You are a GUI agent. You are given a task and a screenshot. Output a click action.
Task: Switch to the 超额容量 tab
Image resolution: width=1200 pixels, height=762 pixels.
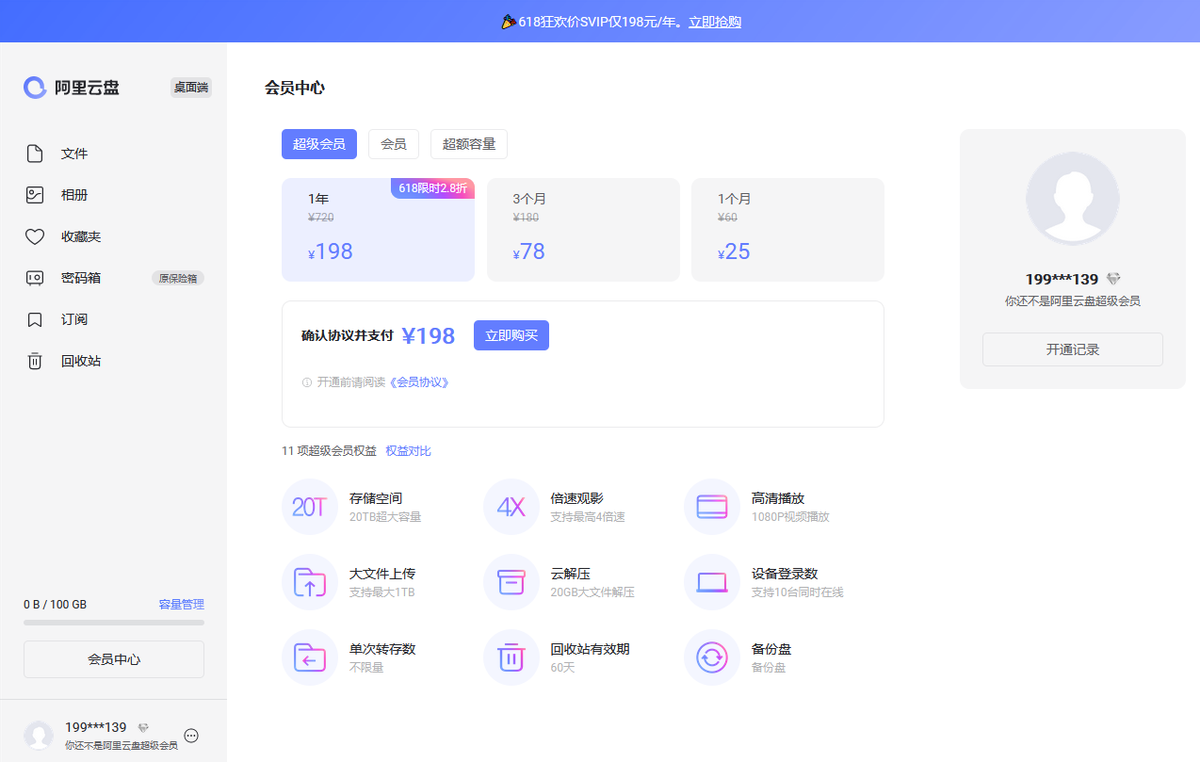pos(469,144)
